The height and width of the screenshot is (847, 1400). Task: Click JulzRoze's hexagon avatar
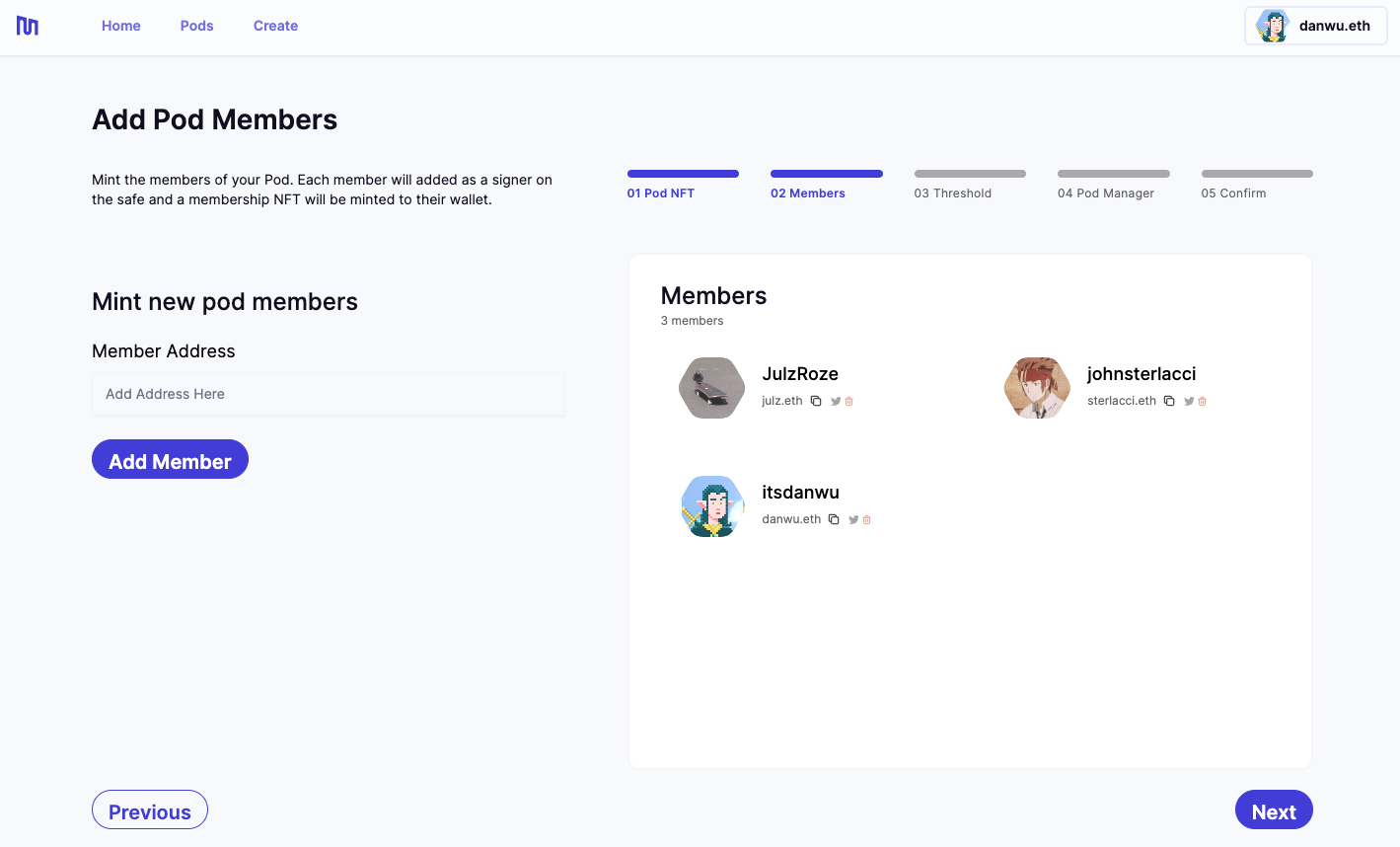coord(712,388)
